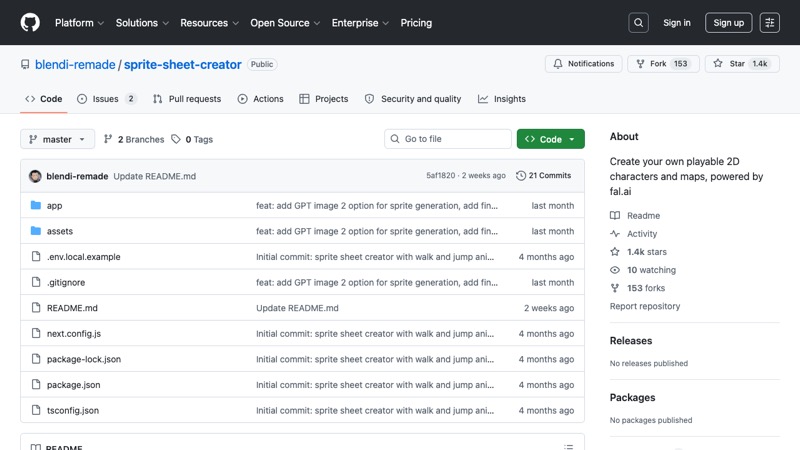This screenshot has width=800, height=450.
Task: Click the file icon beside package-lock.json
Action: (x=36, y=359)
